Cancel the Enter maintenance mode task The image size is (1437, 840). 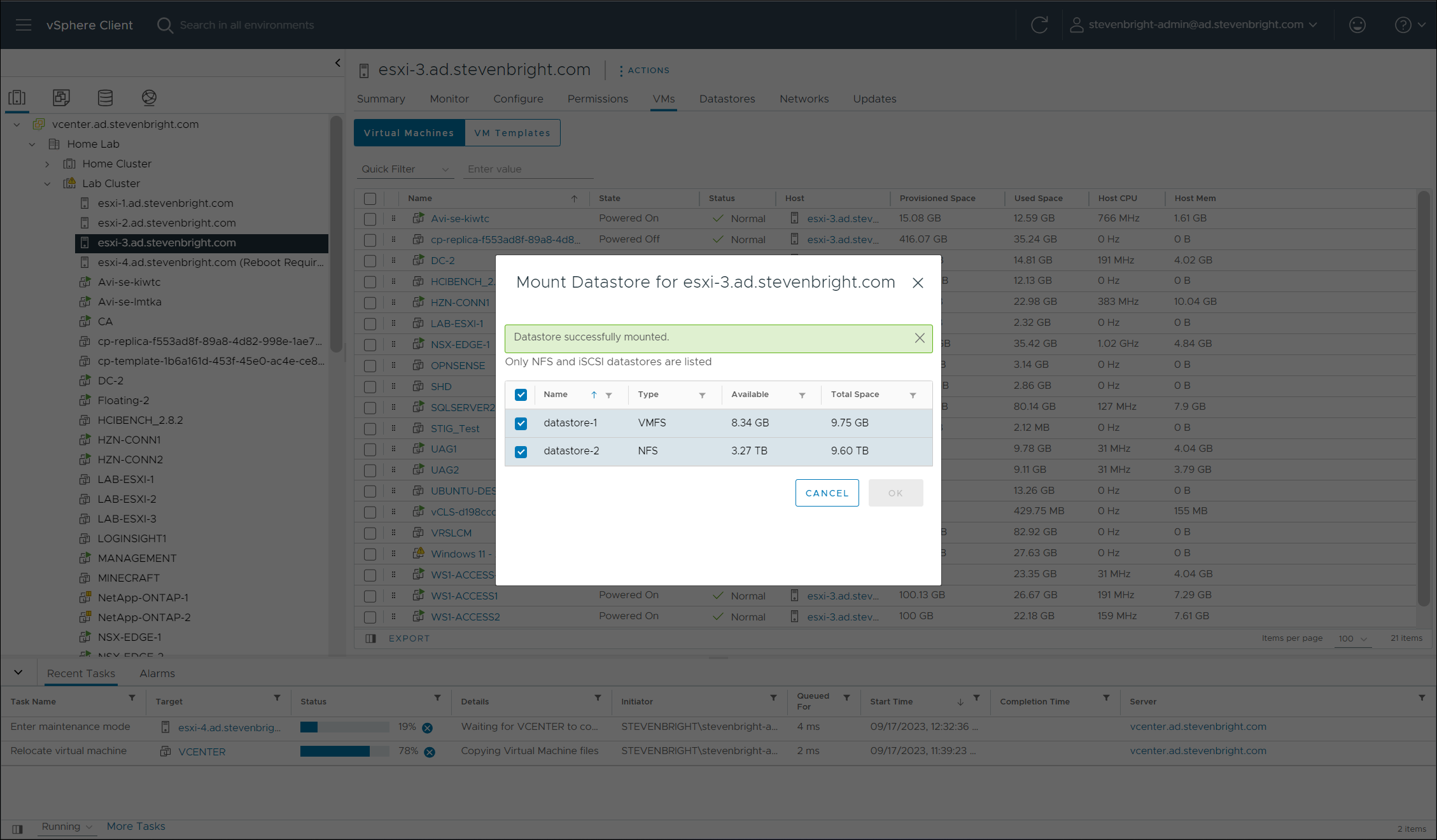click(x=427, y=728)
